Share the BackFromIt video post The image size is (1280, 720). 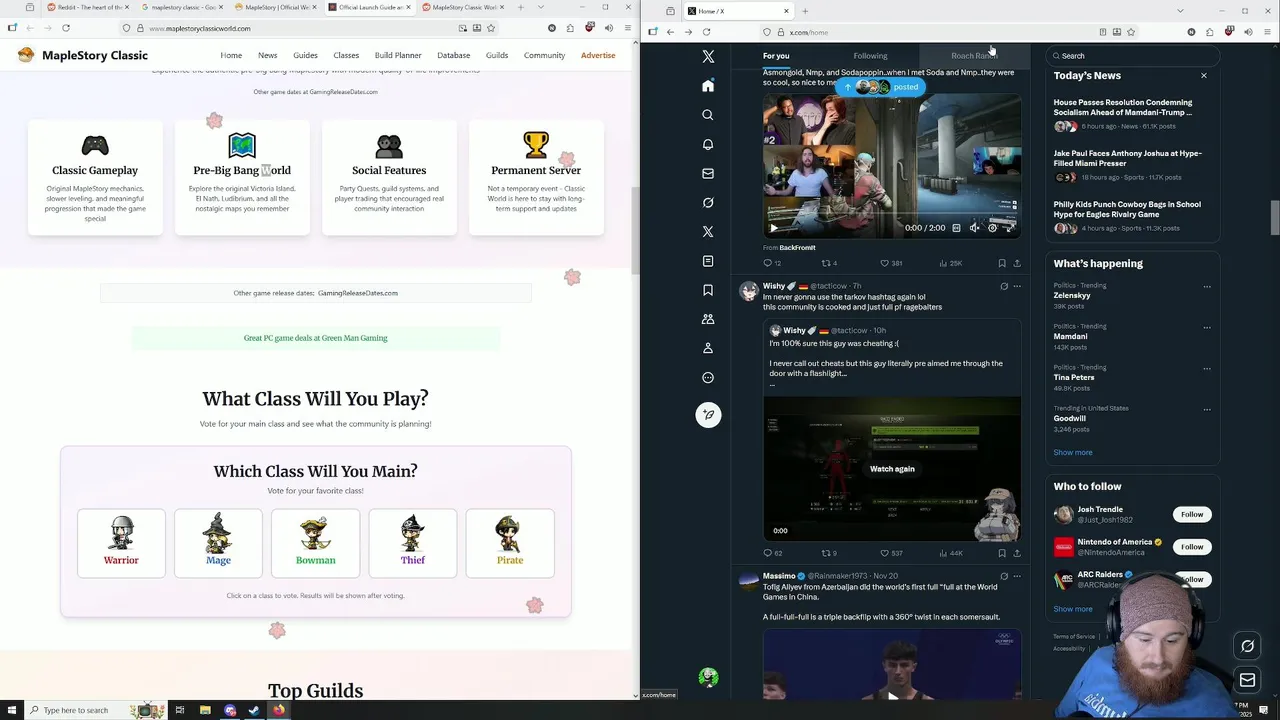click(x=1017, y=263)
